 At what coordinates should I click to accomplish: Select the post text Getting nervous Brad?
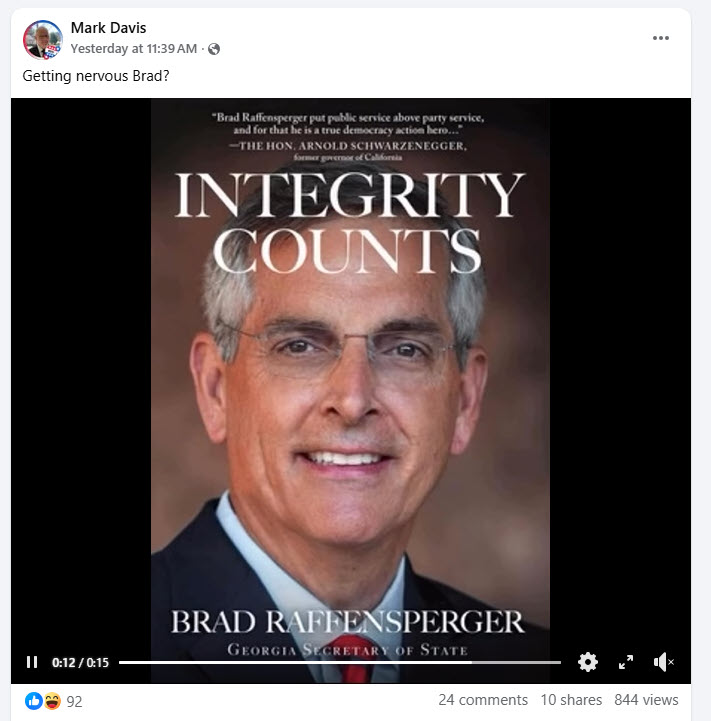96,76
